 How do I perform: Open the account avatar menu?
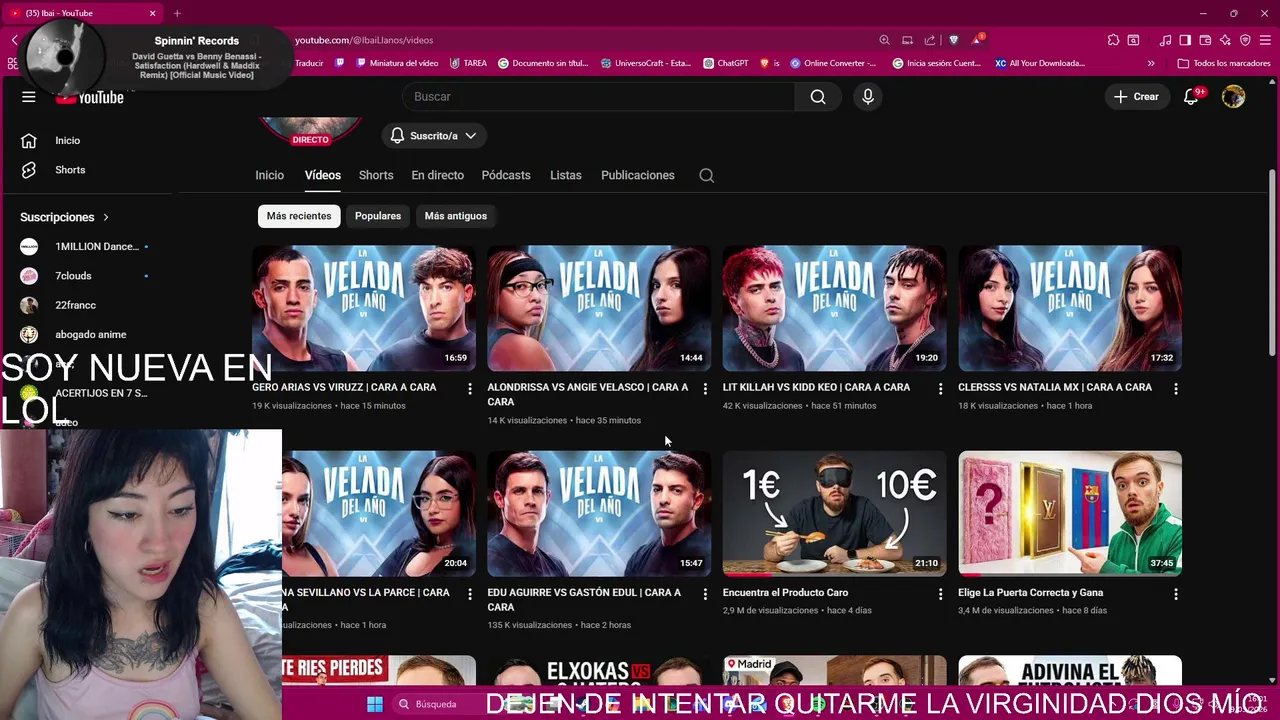tap(1233, 97)
